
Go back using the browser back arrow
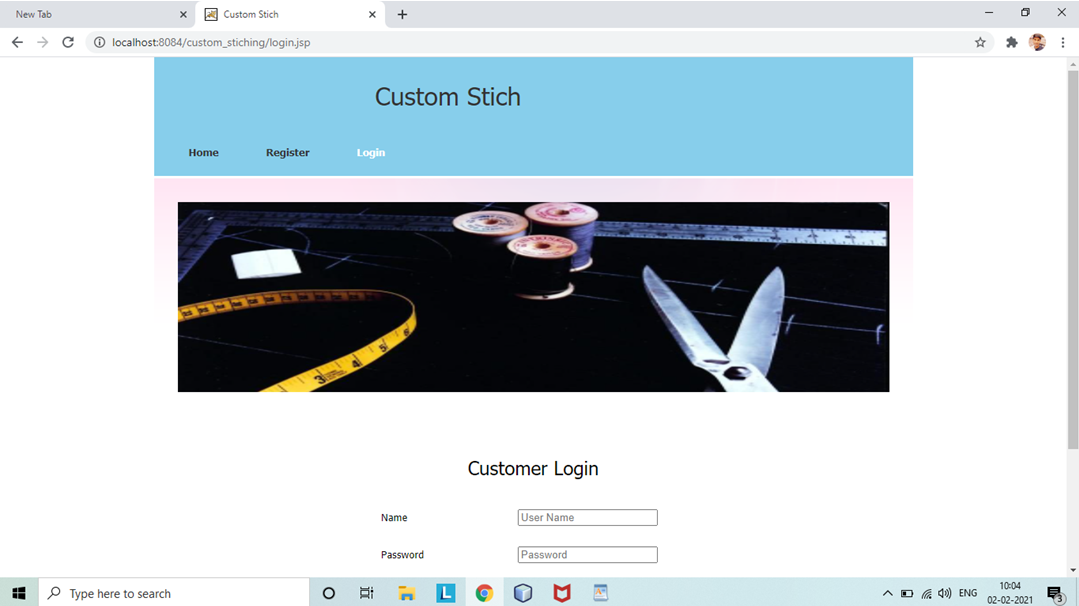[x=17, y=42]
